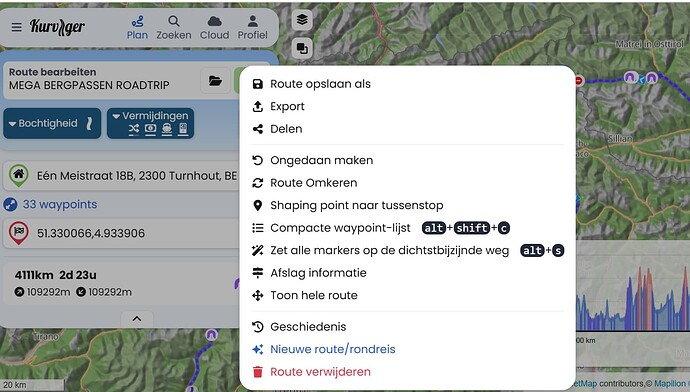Viewport: 690px width, 392px height.
Task: Open saved routes folder icon
Action: tap(215, 81)
